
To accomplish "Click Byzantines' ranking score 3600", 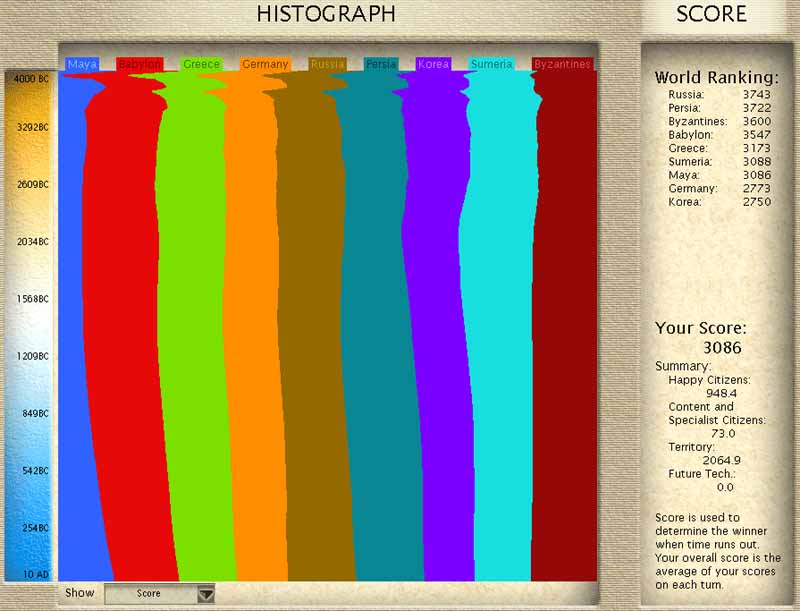I will tap(757, 121).
